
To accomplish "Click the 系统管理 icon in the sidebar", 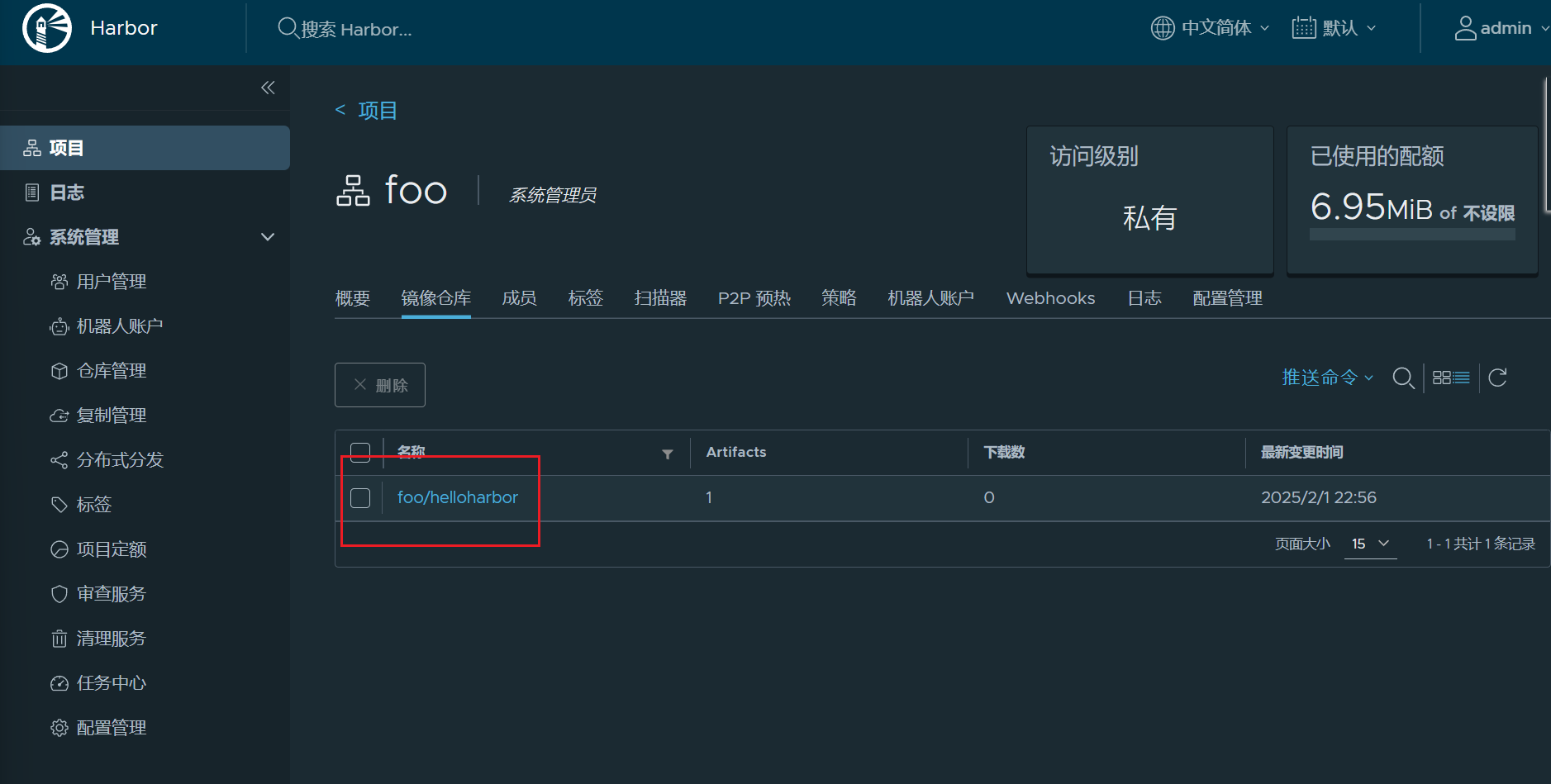I will [32, 237].
